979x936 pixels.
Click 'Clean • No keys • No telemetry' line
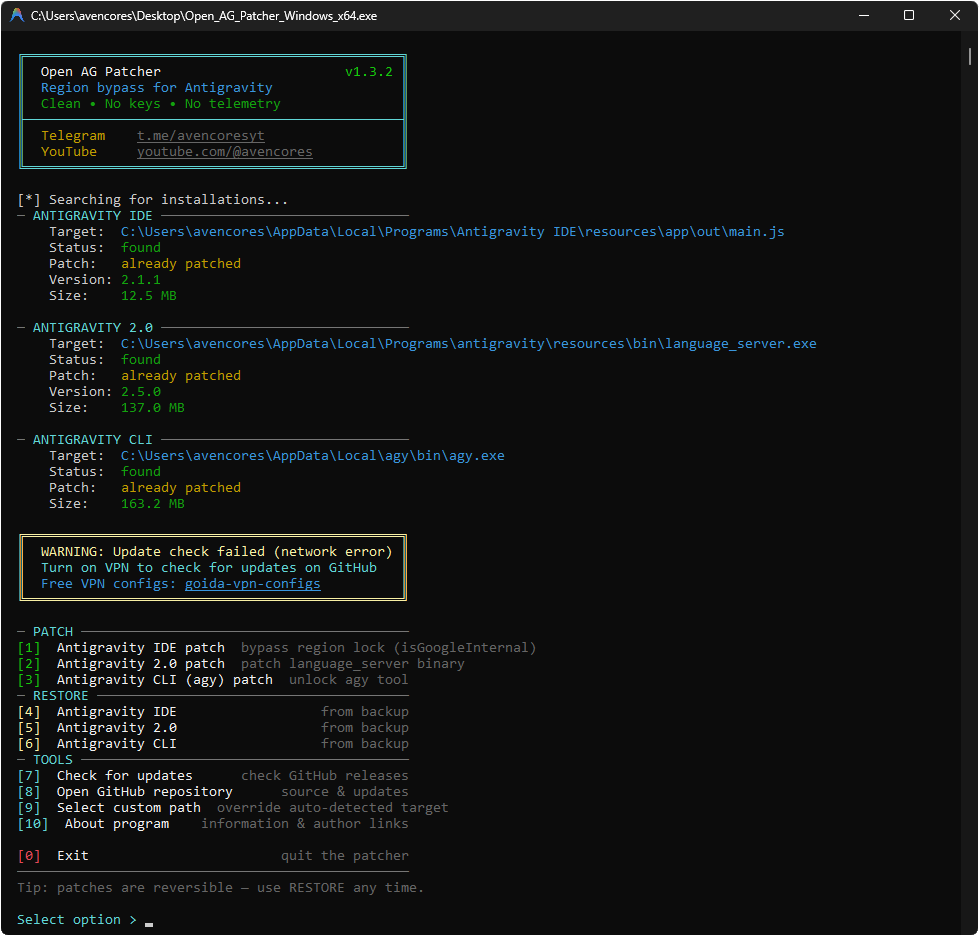click(160, 104)
